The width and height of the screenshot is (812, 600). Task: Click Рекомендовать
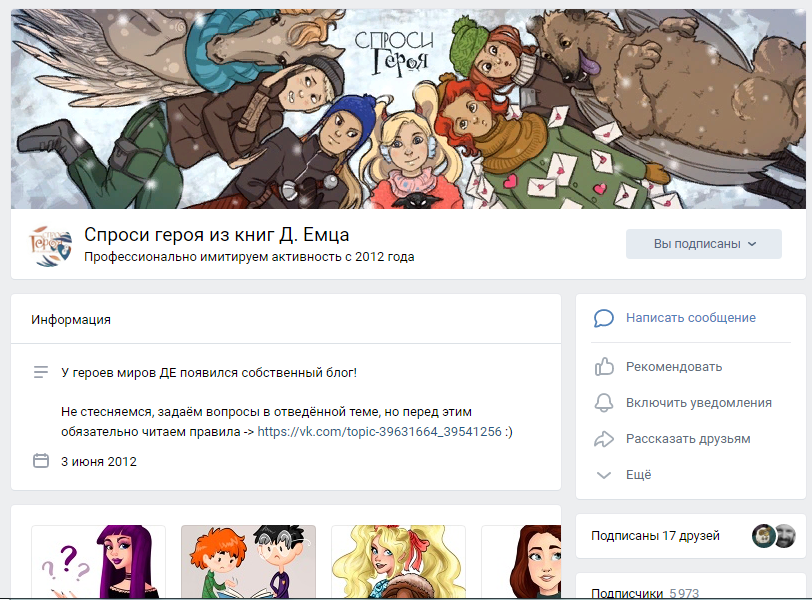pos(674,367)
